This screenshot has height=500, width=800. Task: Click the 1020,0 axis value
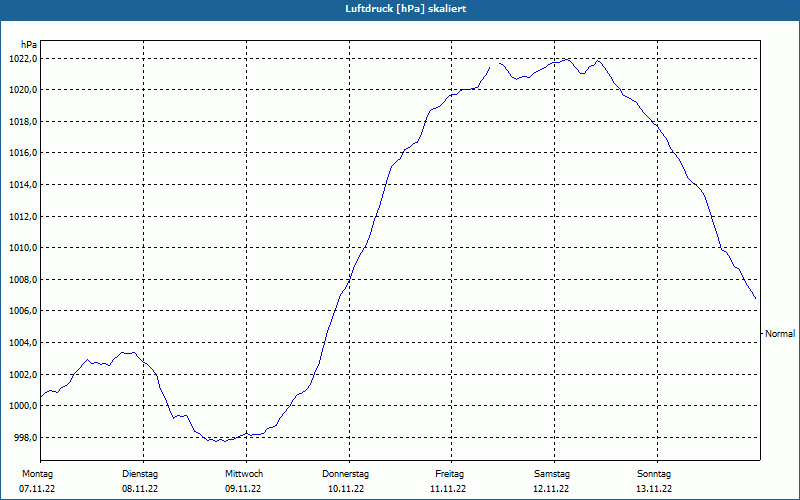tap(23, 90)
